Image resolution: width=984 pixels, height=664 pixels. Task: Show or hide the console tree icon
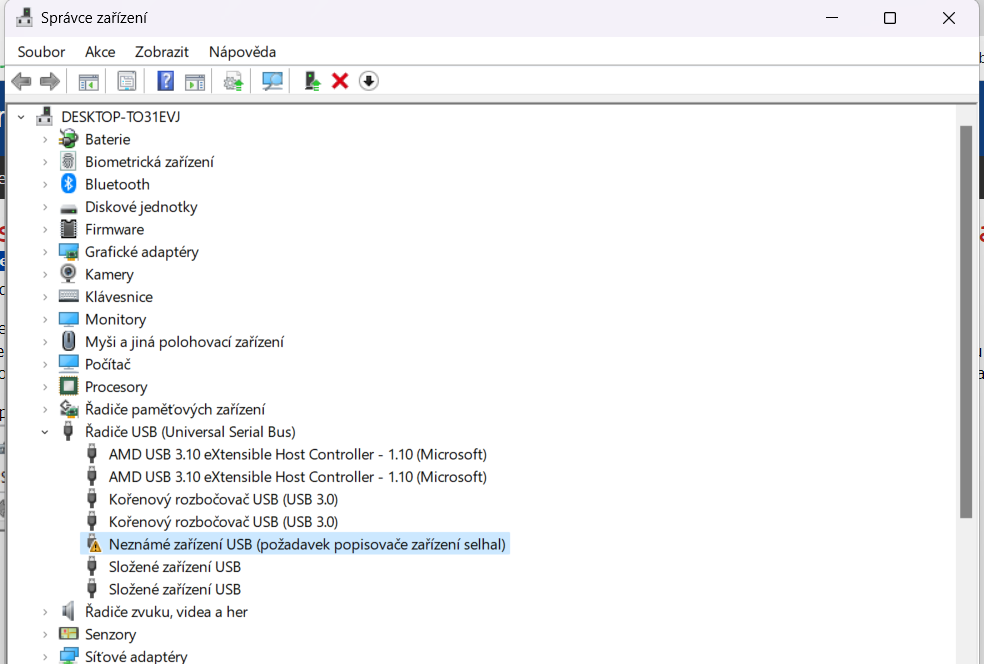tap(88, 82)
